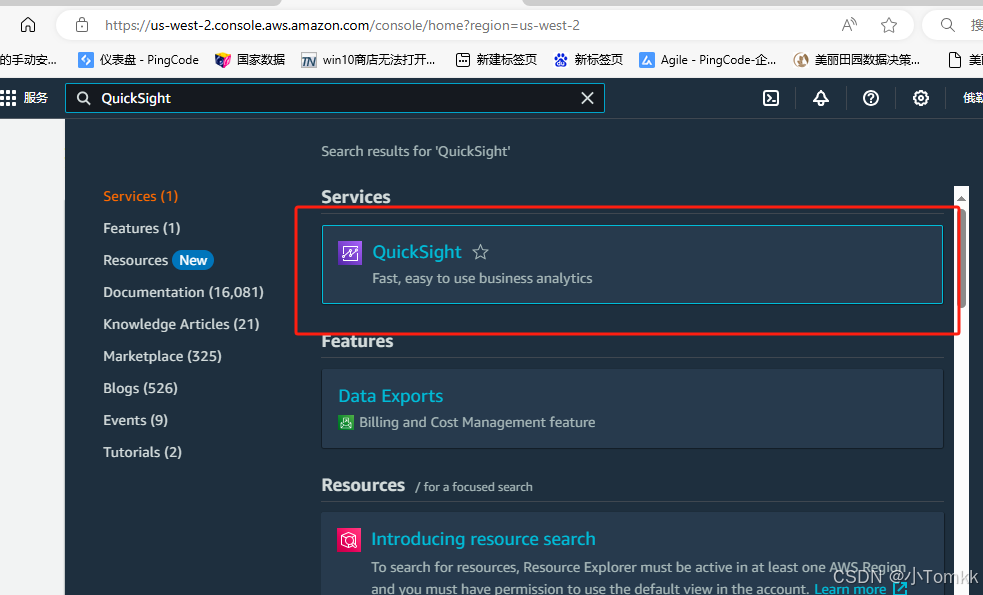
Task: Open the Learn more link
Action: pyautogui.click(x=852, y=588)
